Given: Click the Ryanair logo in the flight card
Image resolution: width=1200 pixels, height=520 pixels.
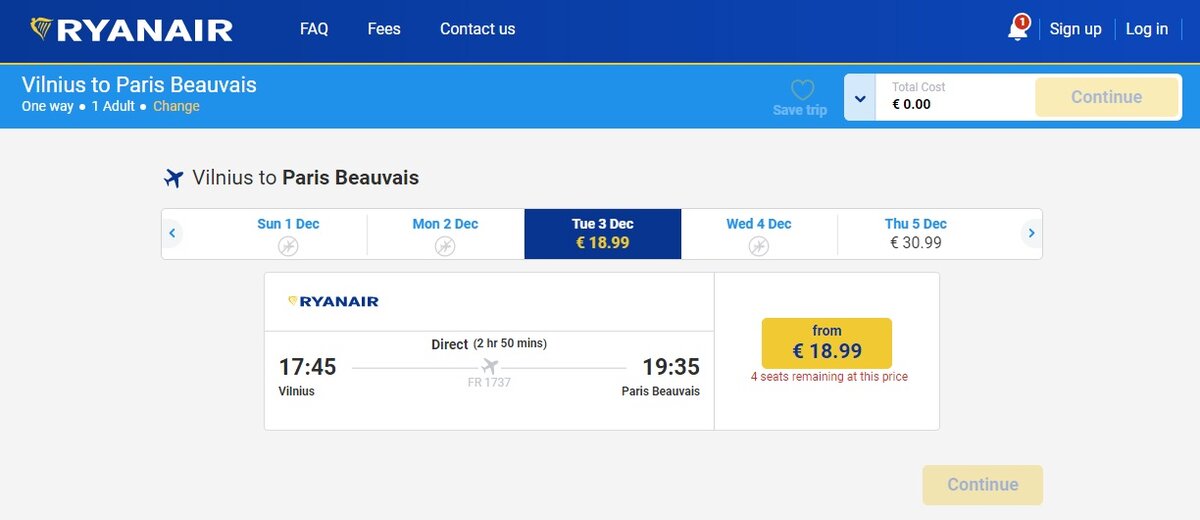Looking at the screenshot, I should (333, 301).
